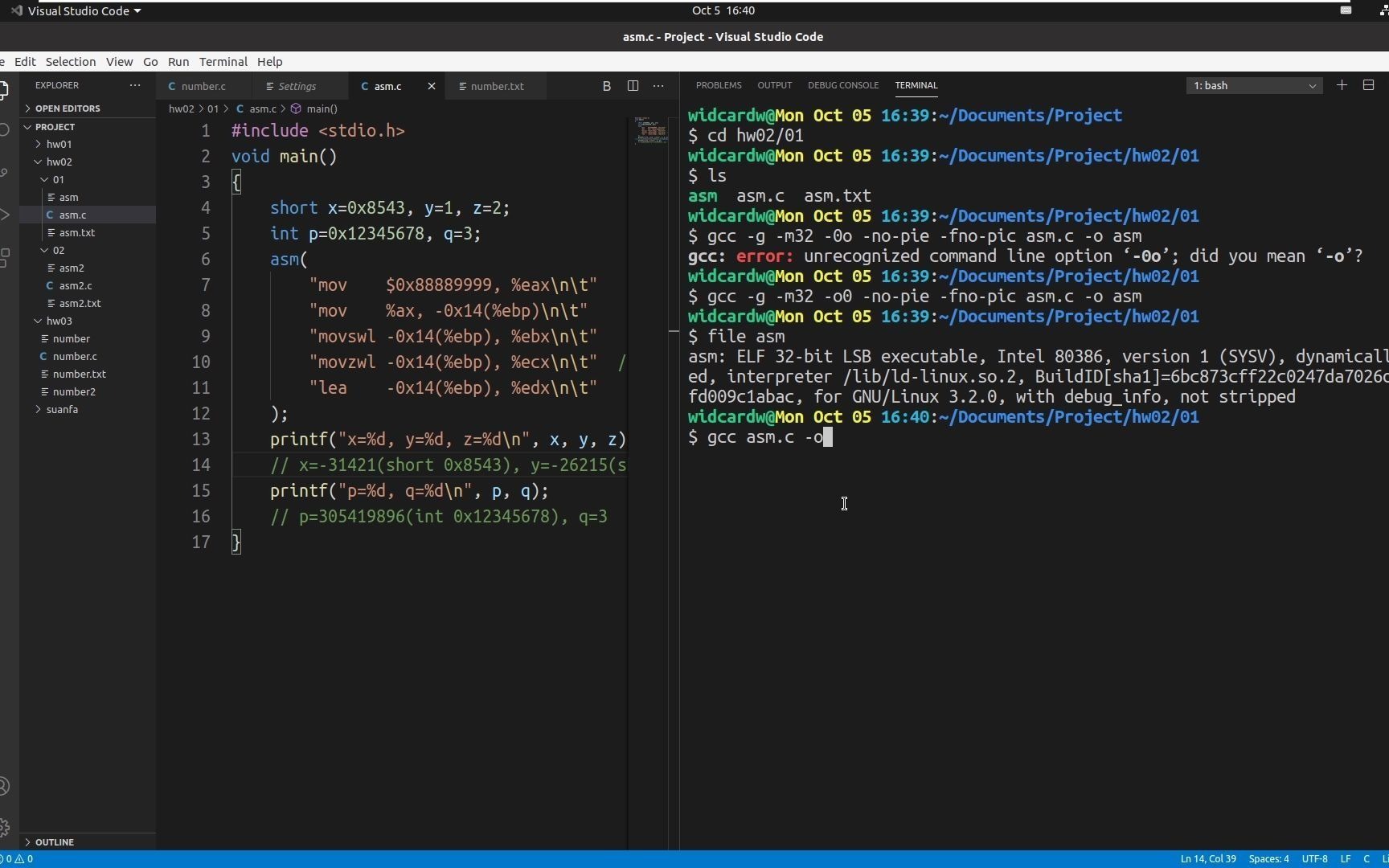Open the Settings gear in the activity bar
The height and width of the screenshot is (868, 1389).
pos(5,828)
